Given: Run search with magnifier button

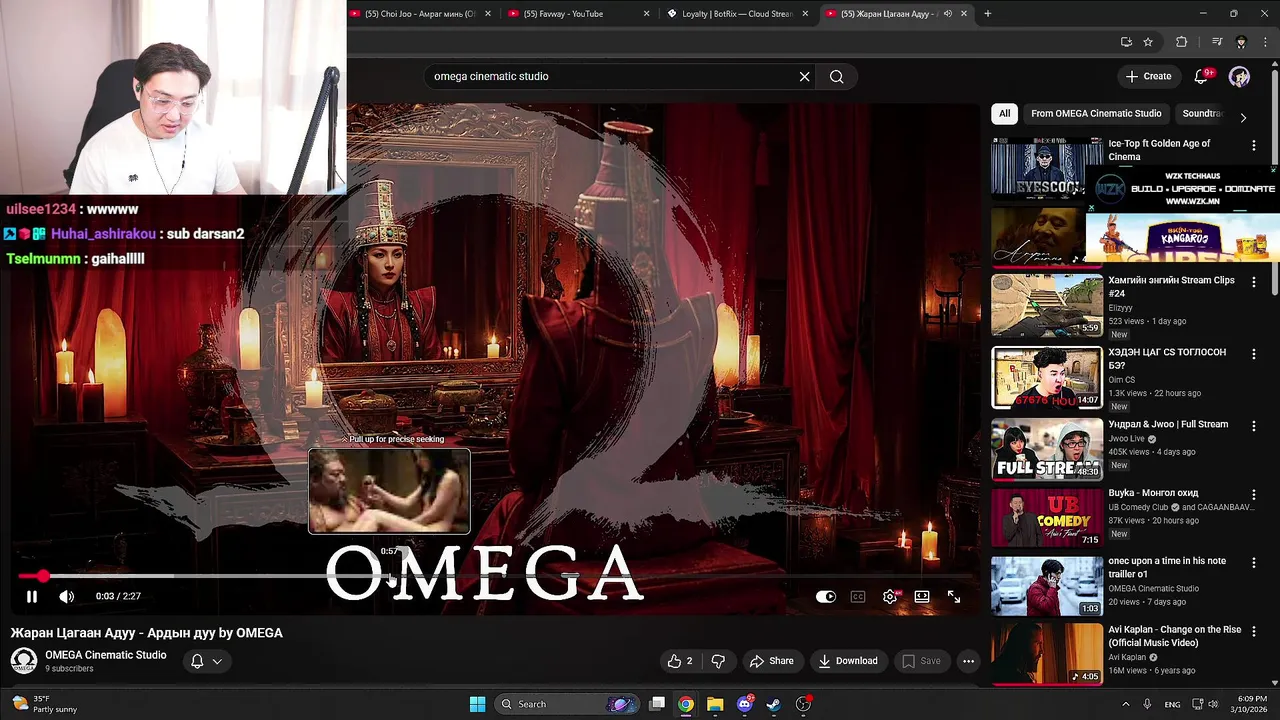Looking at the screenshot, I should 837,76.
